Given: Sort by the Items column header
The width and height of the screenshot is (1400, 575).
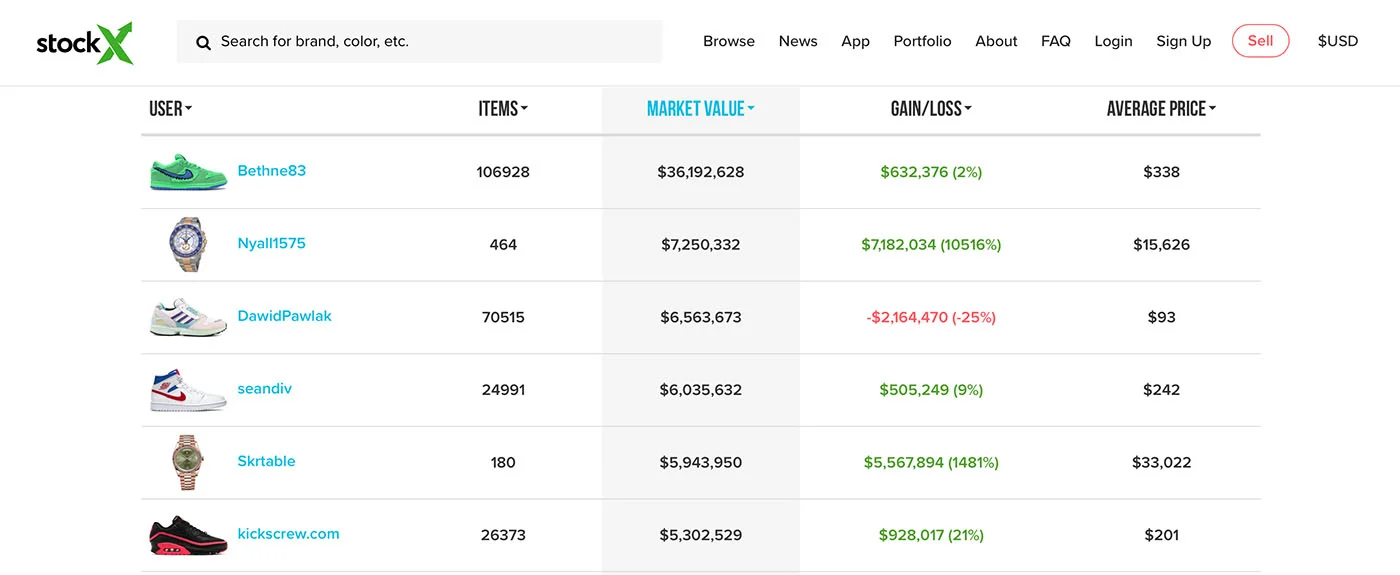Looking at the screenshot, I should coord(503,109).
